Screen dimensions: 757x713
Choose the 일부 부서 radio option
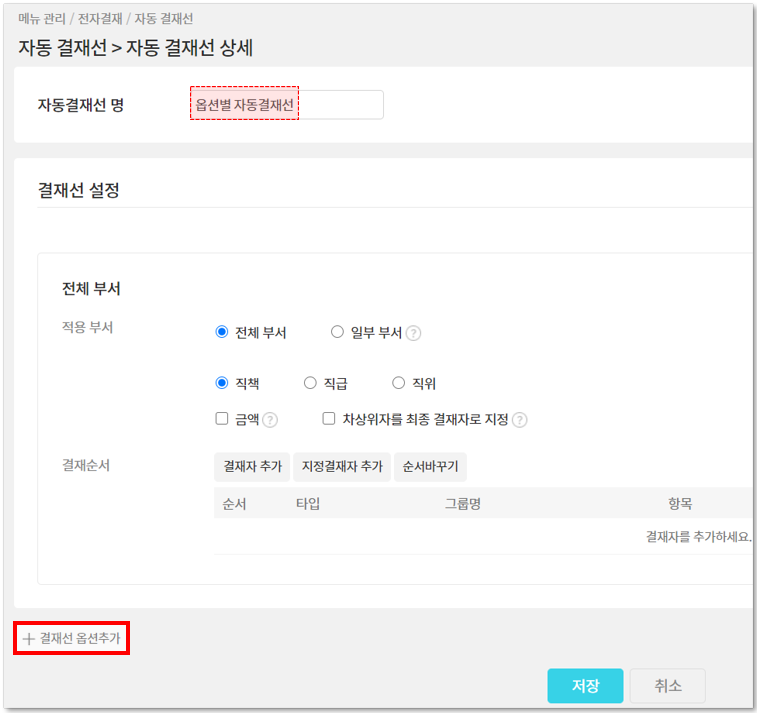point(337,332)
